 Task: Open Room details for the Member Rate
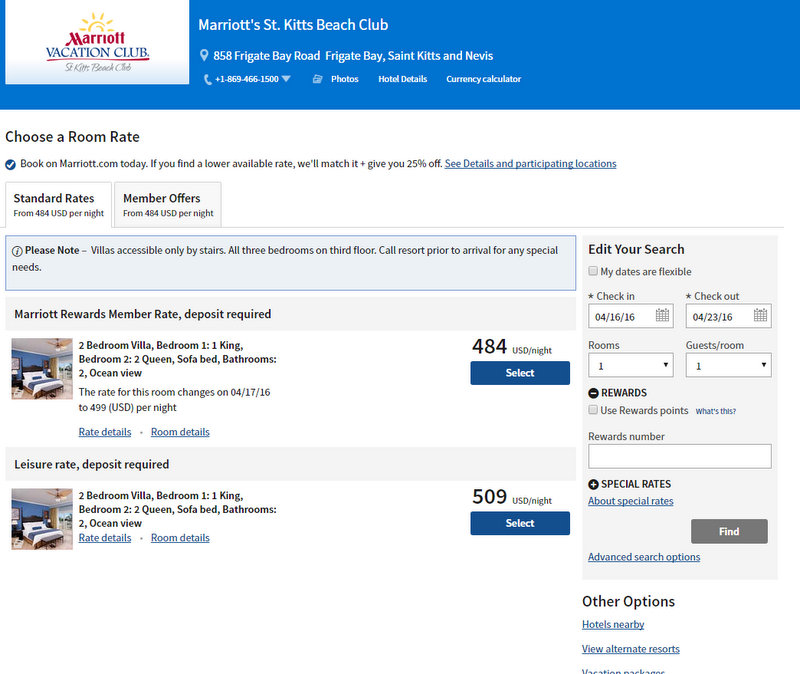click(x=180, y=432)
